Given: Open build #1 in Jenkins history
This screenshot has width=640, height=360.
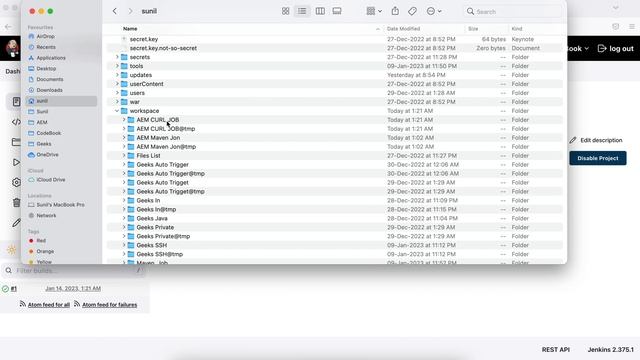Looking at the screenshot, I should click(x=13, y=289).
